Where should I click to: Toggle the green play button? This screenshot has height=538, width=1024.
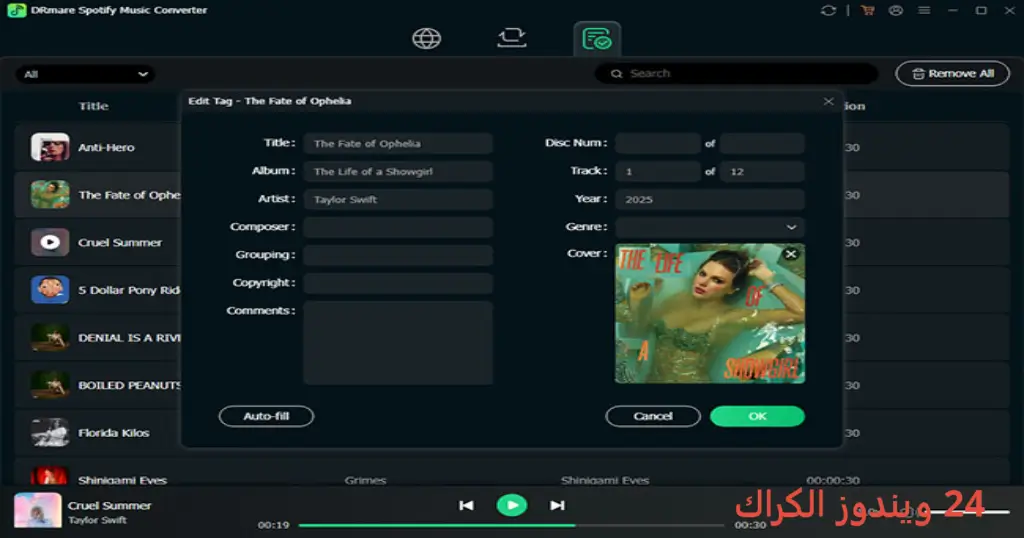click(512, 505)
